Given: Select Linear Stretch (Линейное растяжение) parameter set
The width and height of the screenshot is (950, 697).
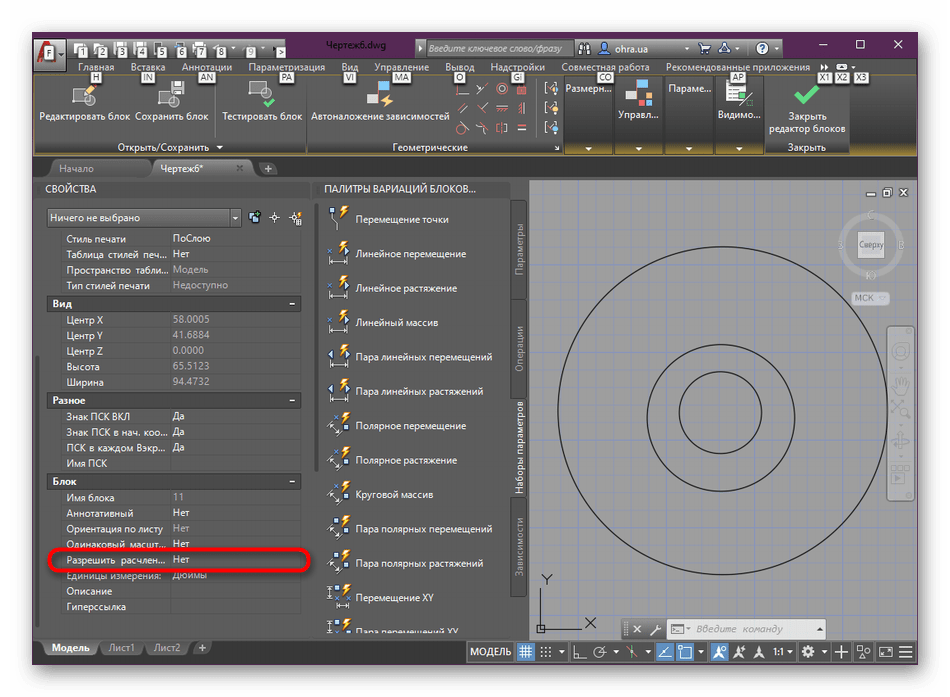Looking at the screenshot, I should point(406,289).
